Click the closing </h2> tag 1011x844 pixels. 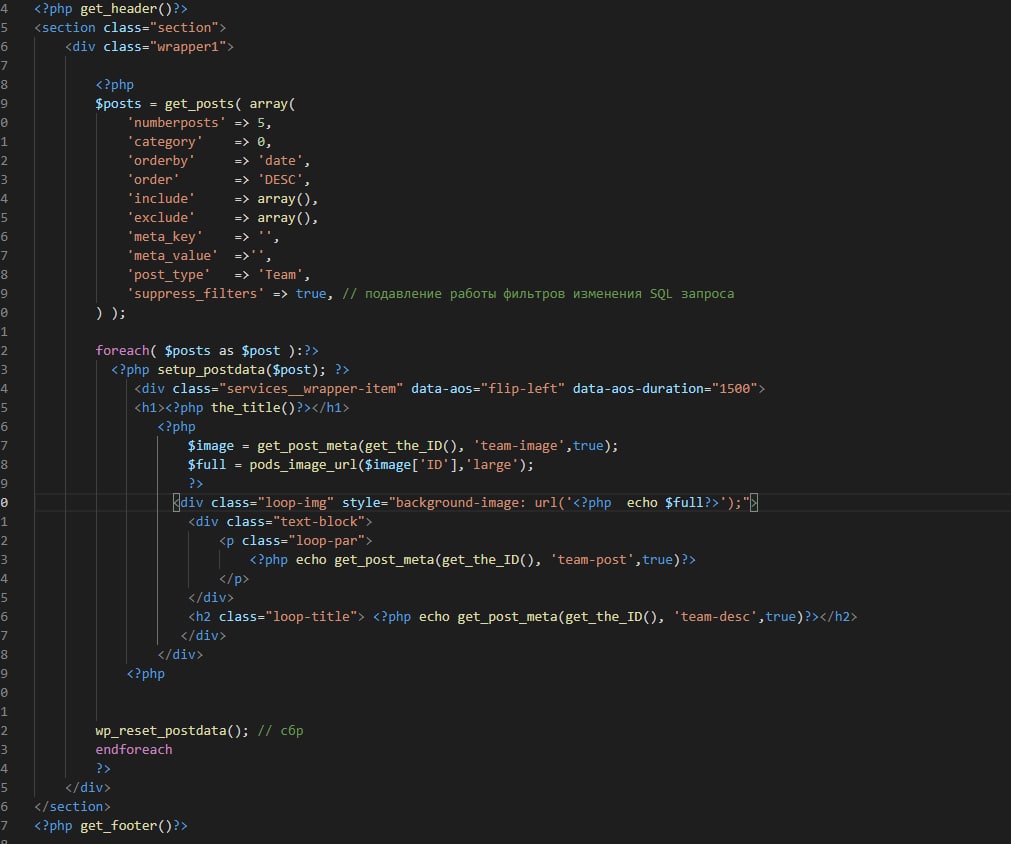tap(838, 617)
